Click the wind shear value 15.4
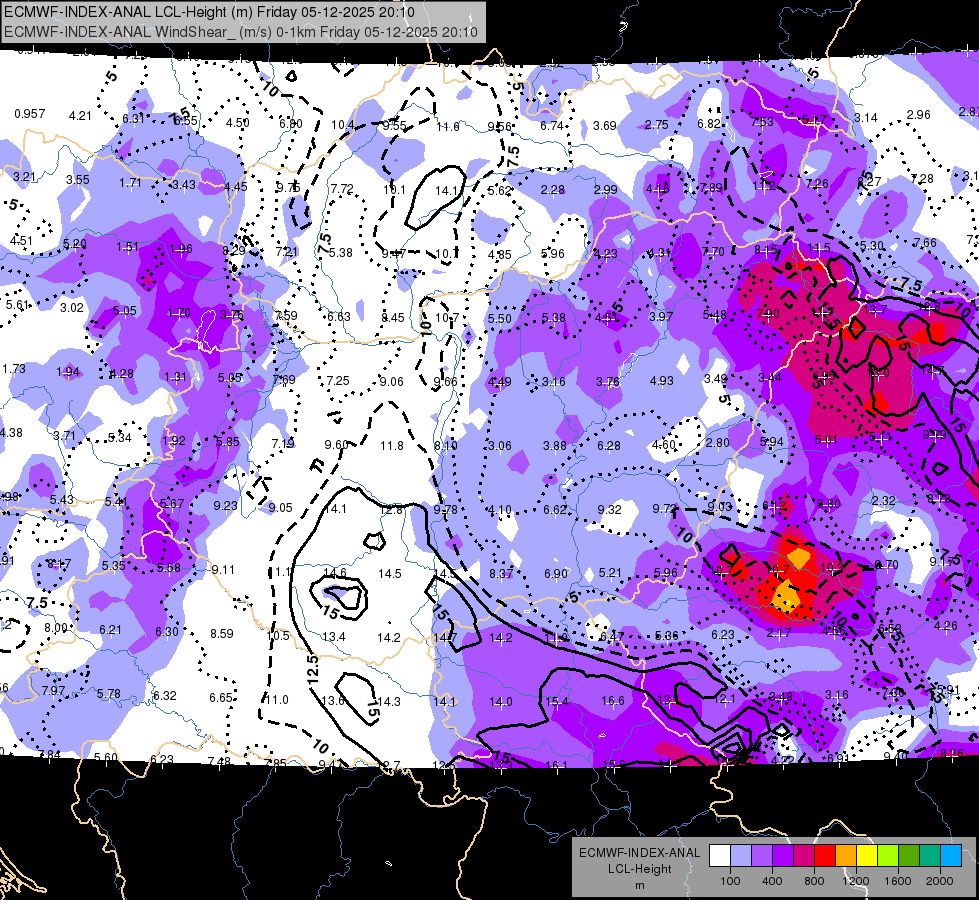Viewport: 979px width, 900px height. (557, 701)
